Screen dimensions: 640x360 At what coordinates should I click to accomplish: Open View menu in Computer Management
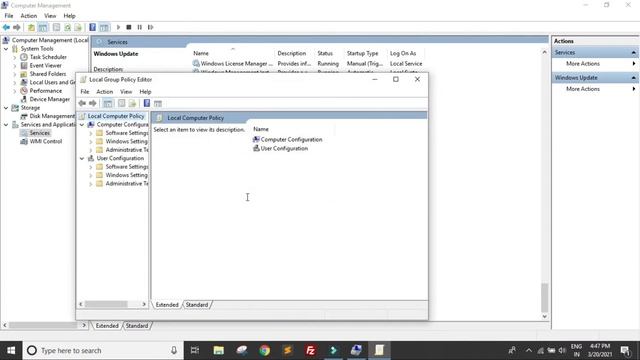click(x=50, y=16)
